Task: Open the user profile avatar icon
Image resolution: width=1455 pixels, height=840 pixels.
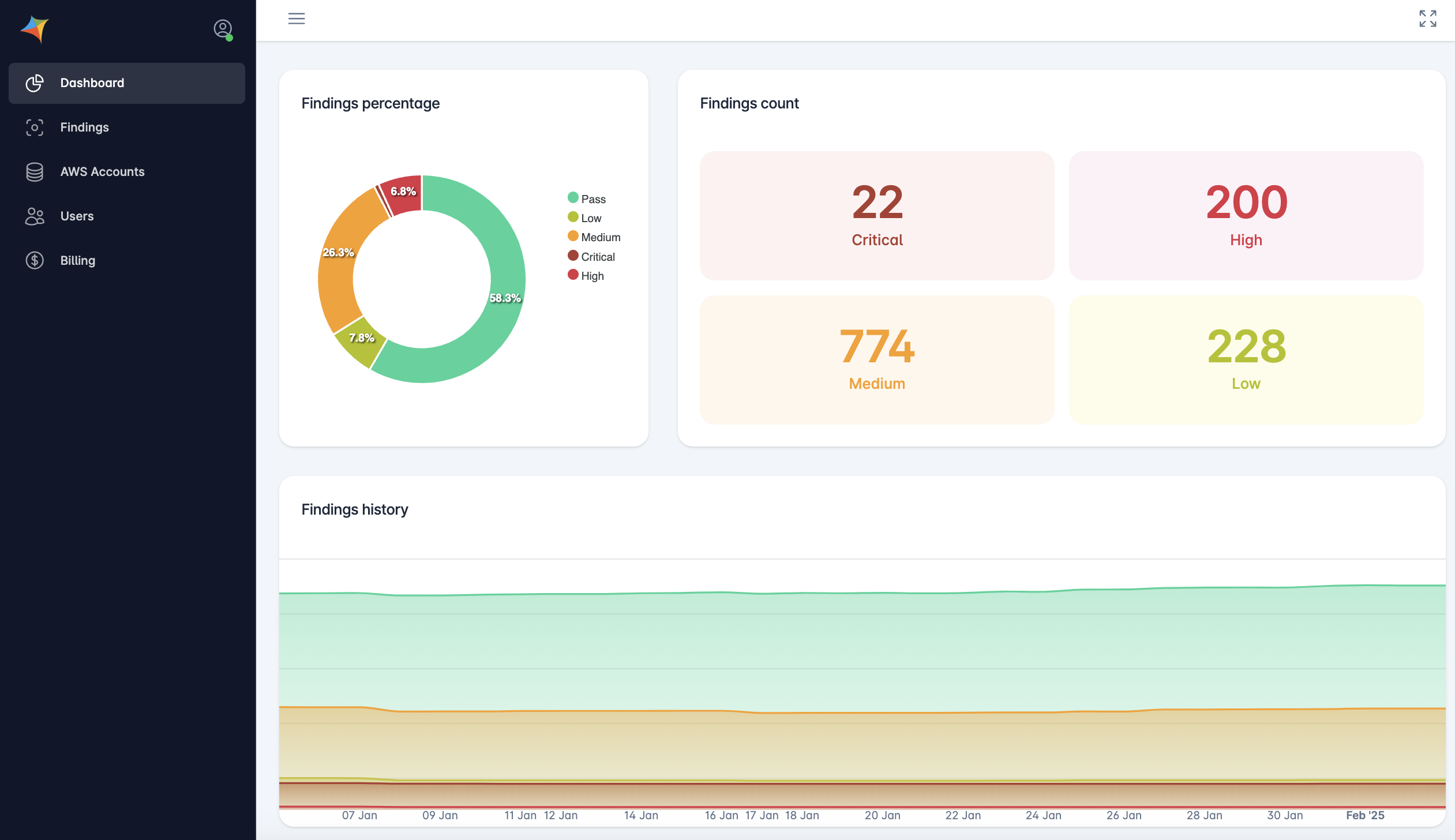Action: coord(223,28)
